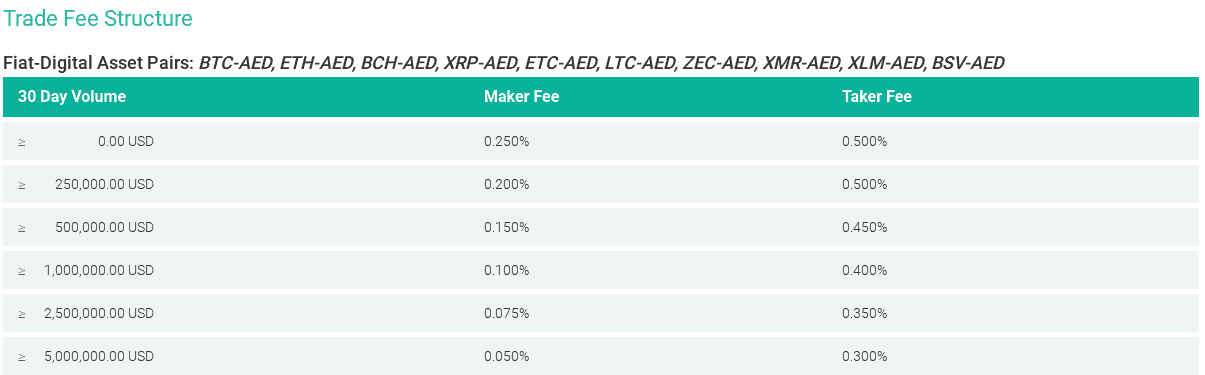Click the 2,500,000.00 USD volume cell
1205x375 pixels.
click(x=99, y=313)
